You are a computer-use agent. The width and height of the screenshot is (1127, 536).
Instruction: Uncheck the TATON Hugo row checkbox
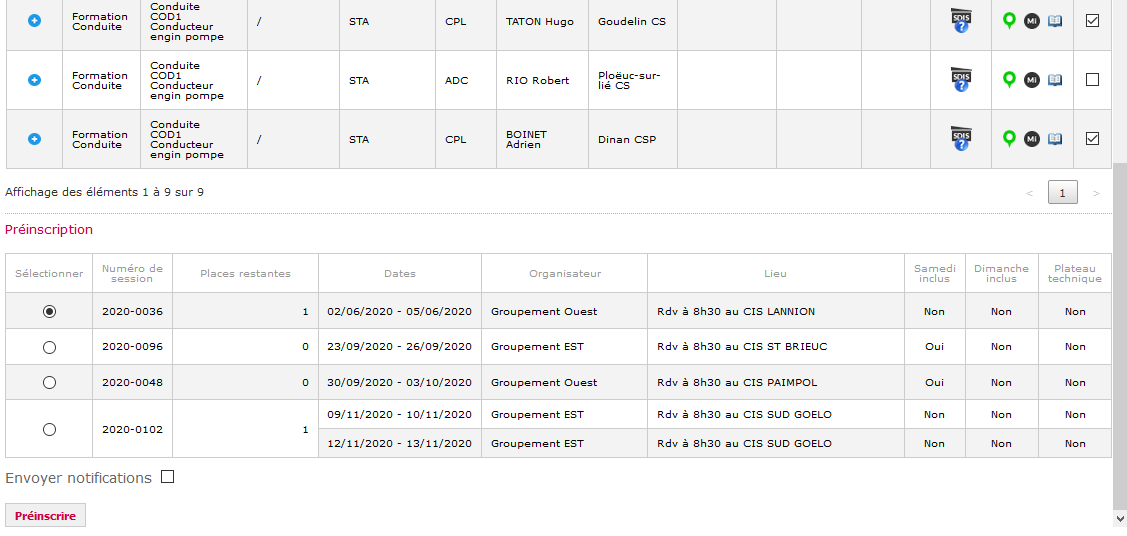click(x=1092, y=21)
